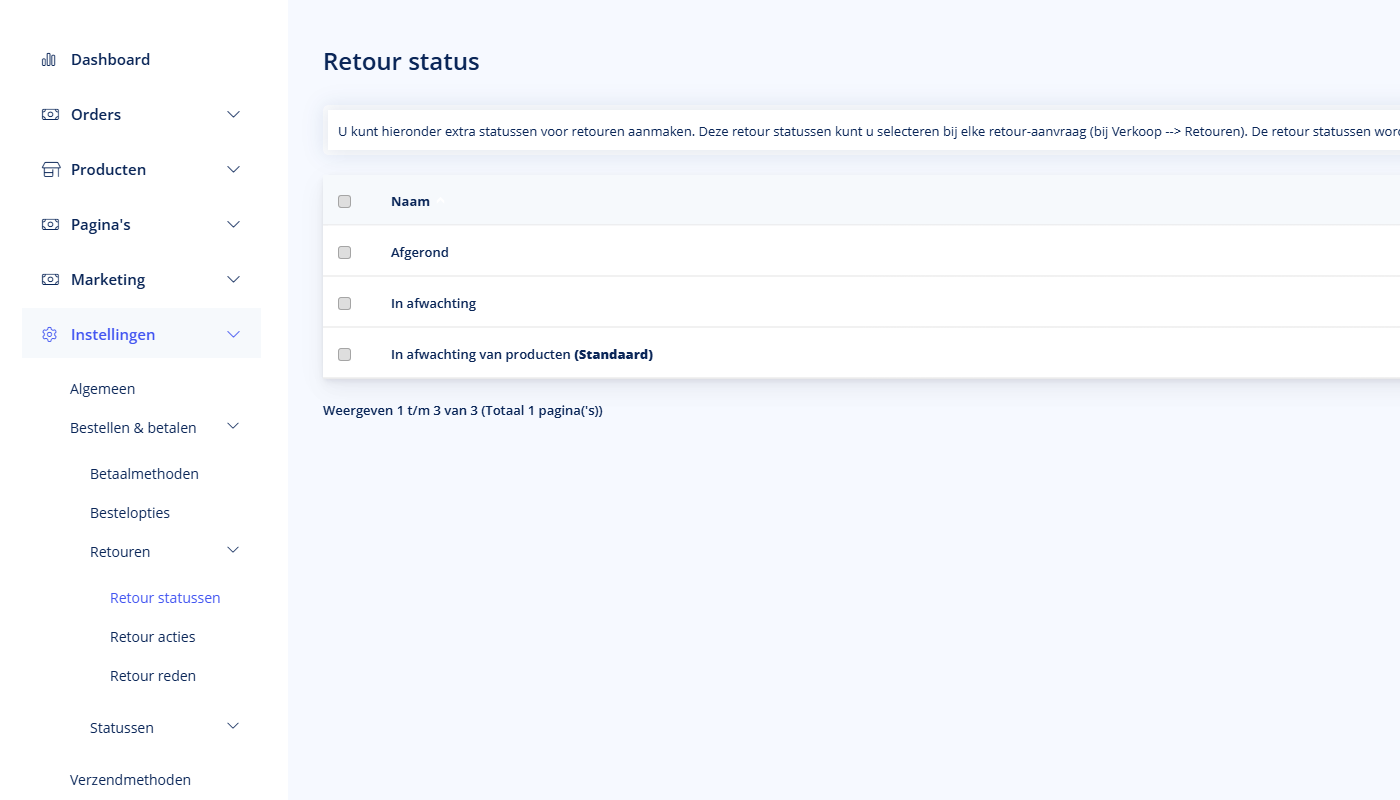Collapse the Bestellen & betalen chevron
1400x800 pixels.
tap(233, 426)
